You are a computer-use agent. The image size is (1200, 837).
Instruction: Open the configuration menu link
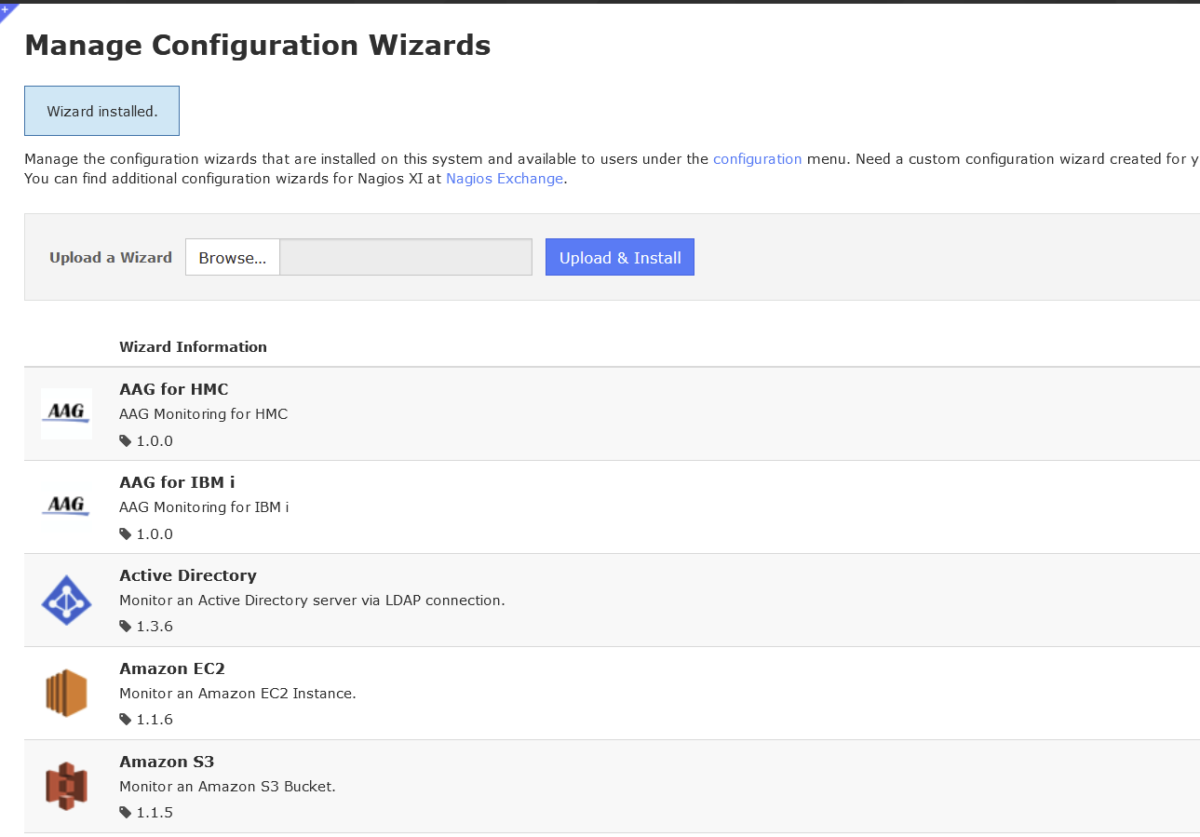point(757,158)
